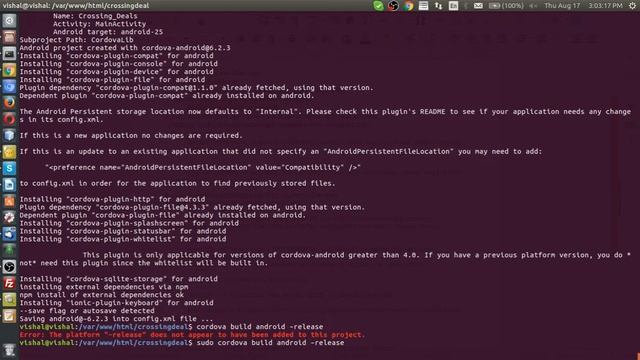The width and height of the screenshot is (640, 360).
Task: Open the tray list indicator menu
Action: coord(423,6)
